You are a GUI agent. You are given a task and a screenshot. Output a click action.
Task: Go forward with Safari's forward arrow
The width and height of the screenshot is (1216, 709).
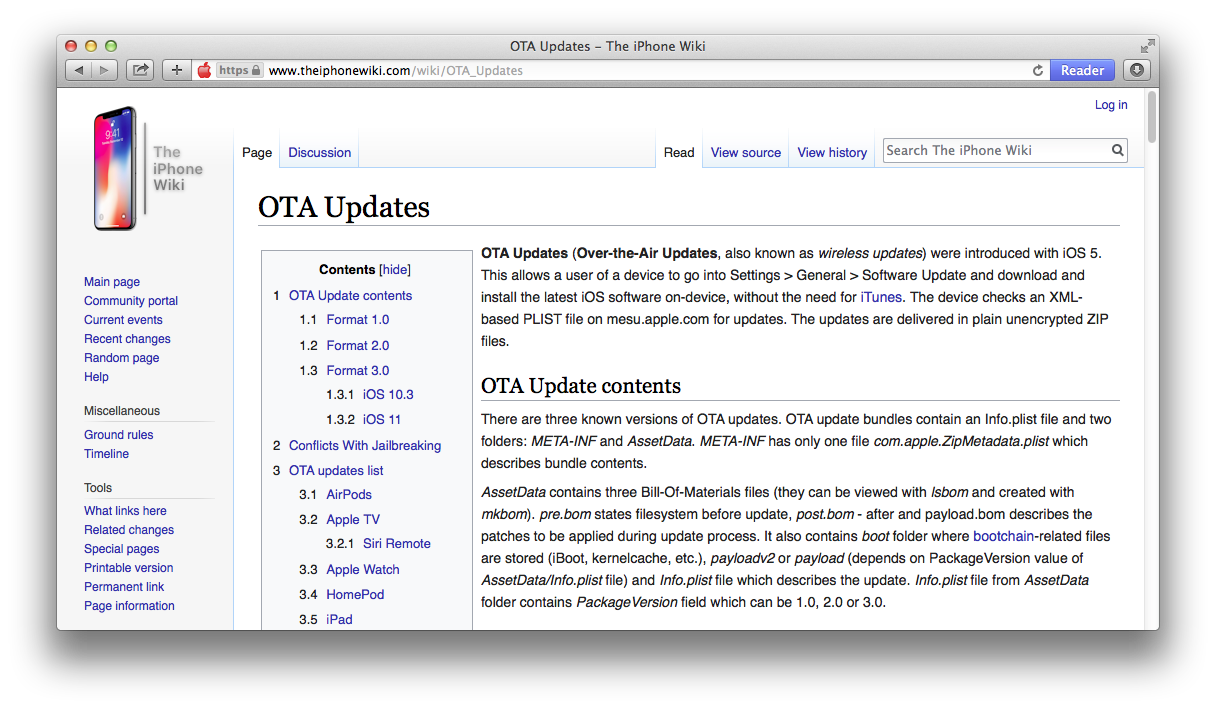pyautogui.click(x=105, y=70)
